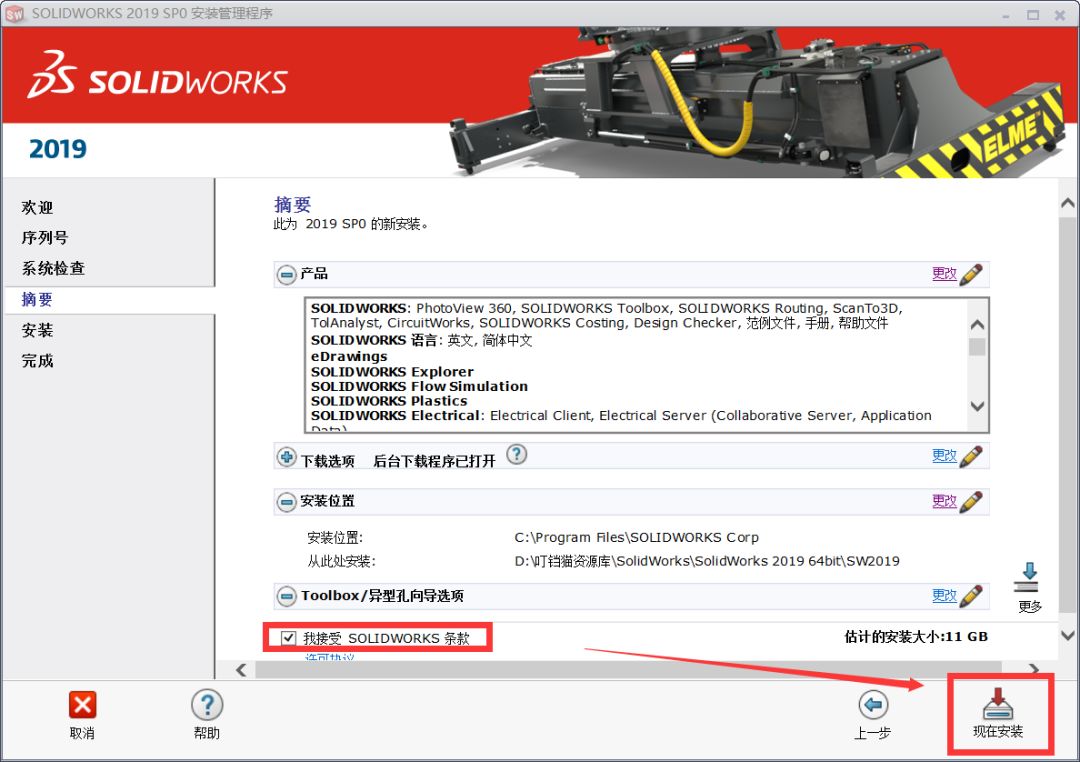Click the SOLIDWORKS logo in banner
This screenshot has height=762, width=1080.
coord(157,74)
